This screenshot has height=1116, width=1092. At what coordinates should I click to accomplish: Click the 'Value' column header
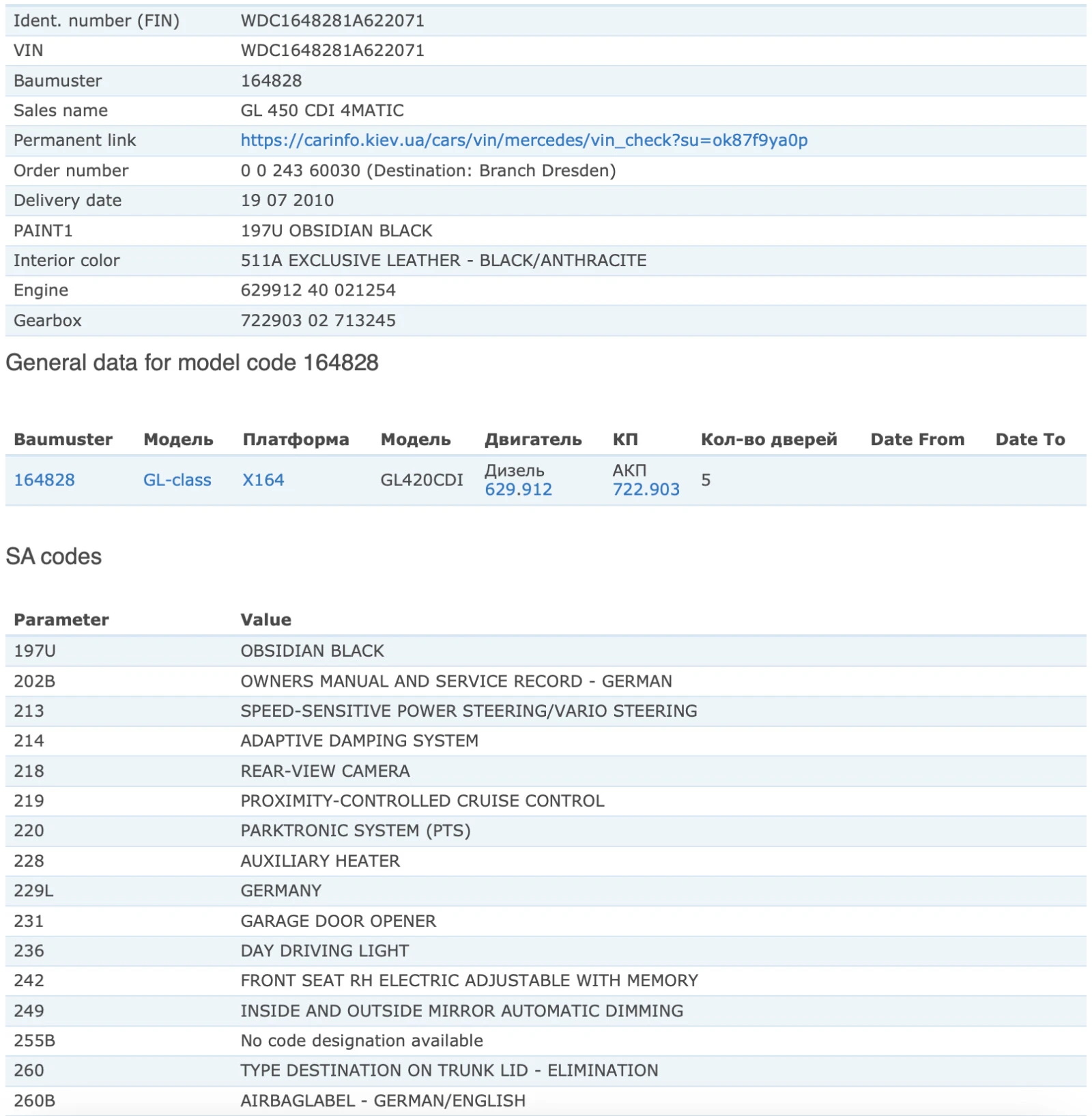[265, 620]
